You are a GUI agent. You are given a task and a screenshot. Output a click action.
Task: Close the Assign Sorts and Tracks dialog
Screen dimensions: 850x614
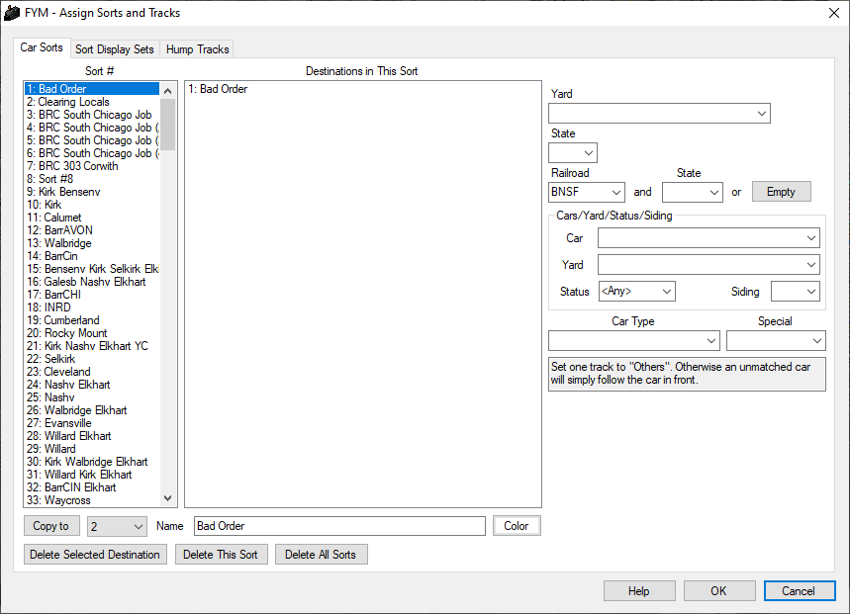(x=834, y=13)
